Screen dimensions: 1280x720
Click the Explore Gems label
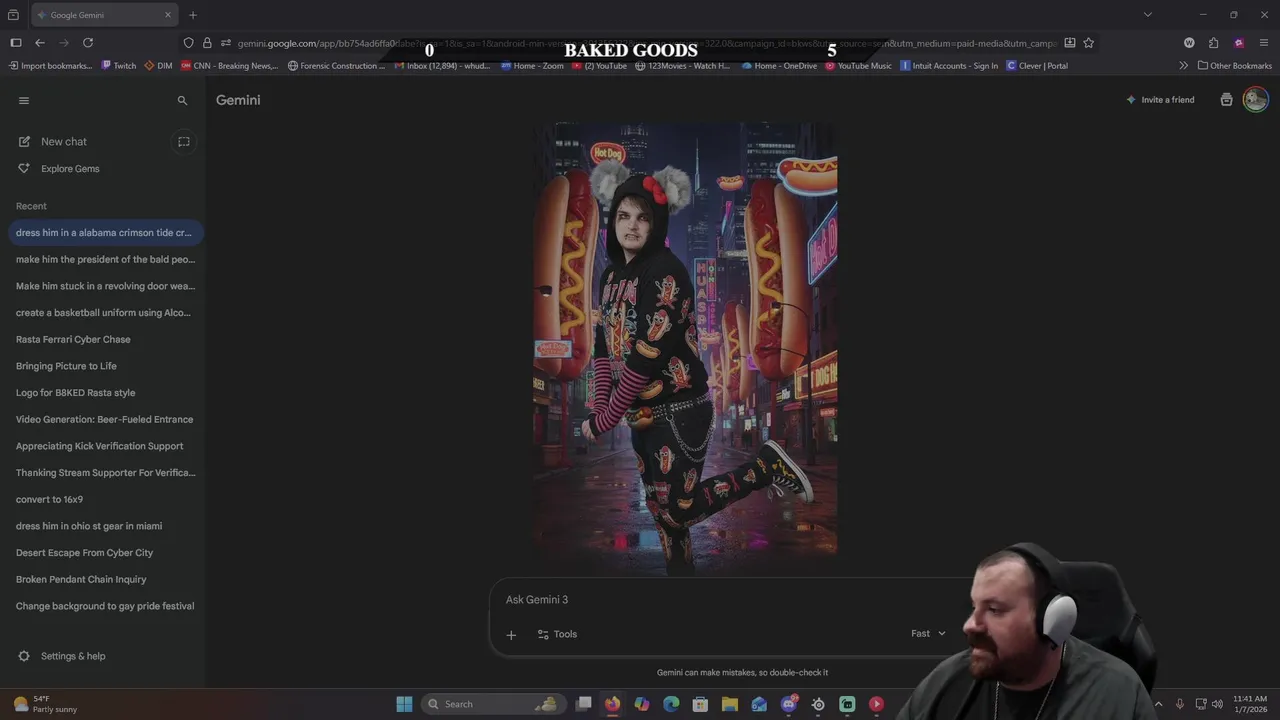pyautogui.click(x=70, y=169)
